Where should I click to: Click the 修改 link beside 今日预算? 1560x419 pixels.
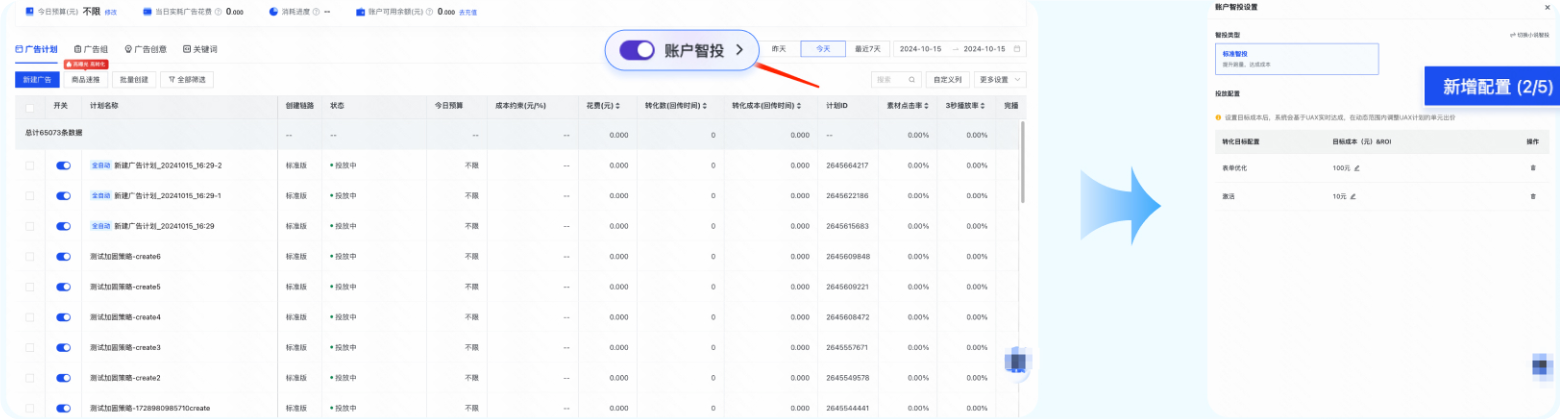pos(111,12)
